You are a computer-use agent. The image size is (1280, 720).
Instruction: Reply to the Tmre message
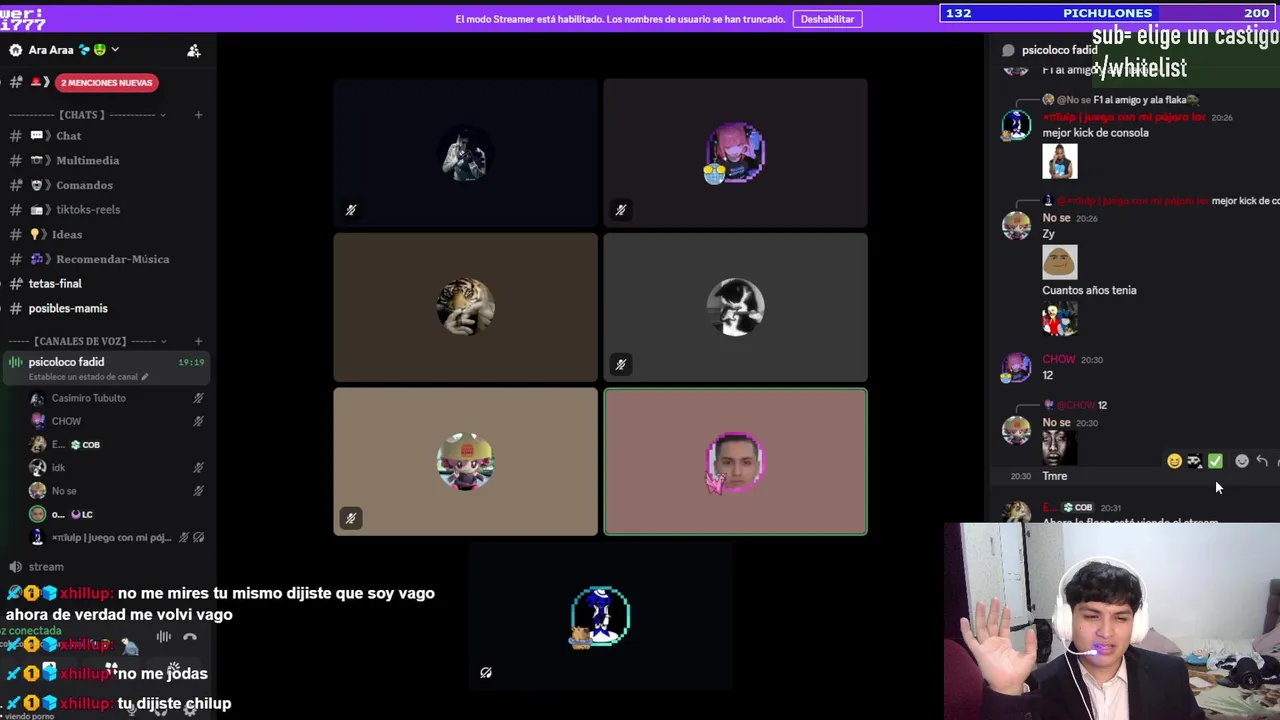(1262, 461)
